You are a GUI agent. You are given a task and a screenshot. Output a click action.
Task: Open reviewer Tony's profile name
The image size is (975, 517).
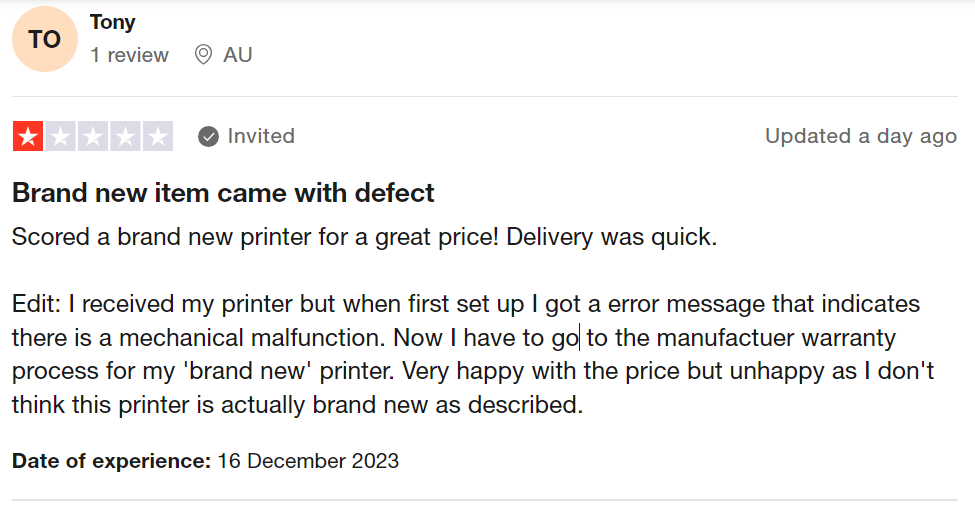tap(112, 22)
